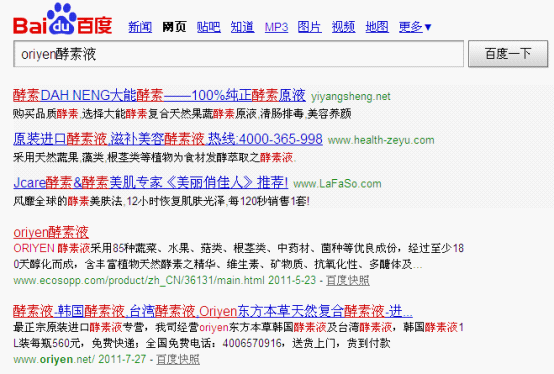The image size is (554, 374).
Task: Expand the 更多 dropdown menu
Action: coord(415,27)
